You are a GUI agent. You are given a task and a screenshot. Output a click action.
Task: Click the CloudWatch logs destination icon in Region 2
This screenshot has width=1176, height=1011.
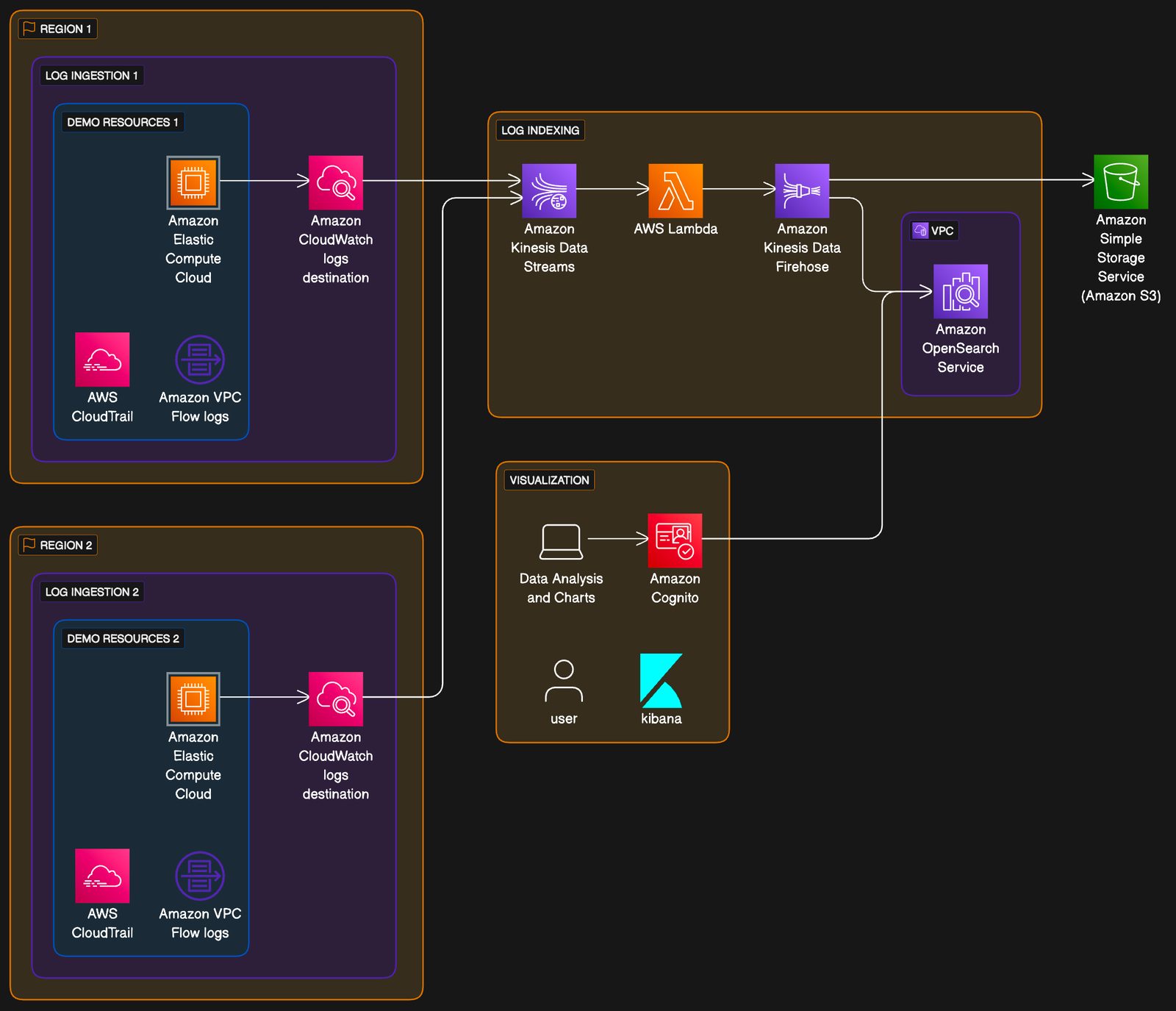tap(336, 699)
